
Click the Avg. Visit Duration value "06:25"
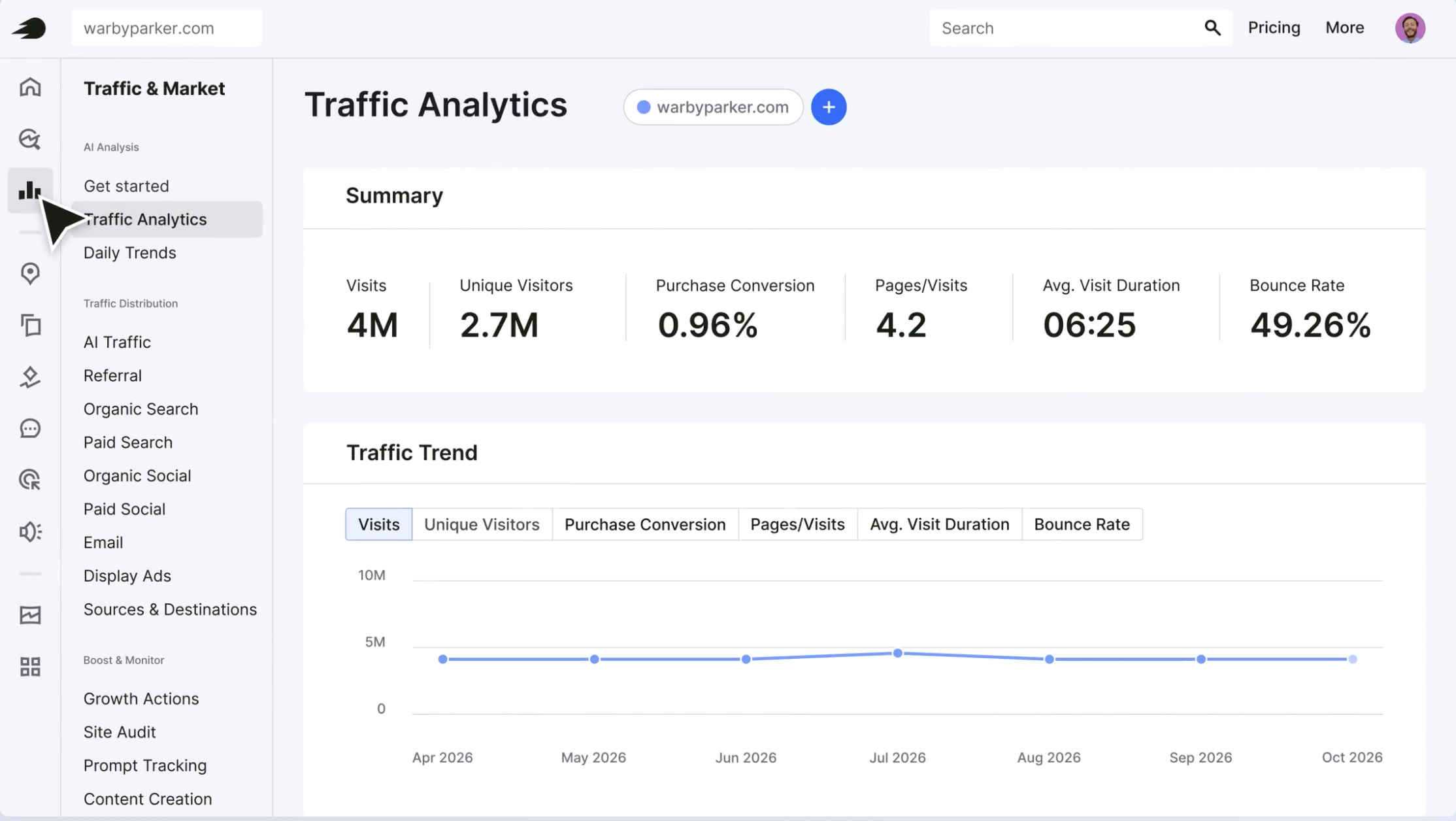(1089, 325)
